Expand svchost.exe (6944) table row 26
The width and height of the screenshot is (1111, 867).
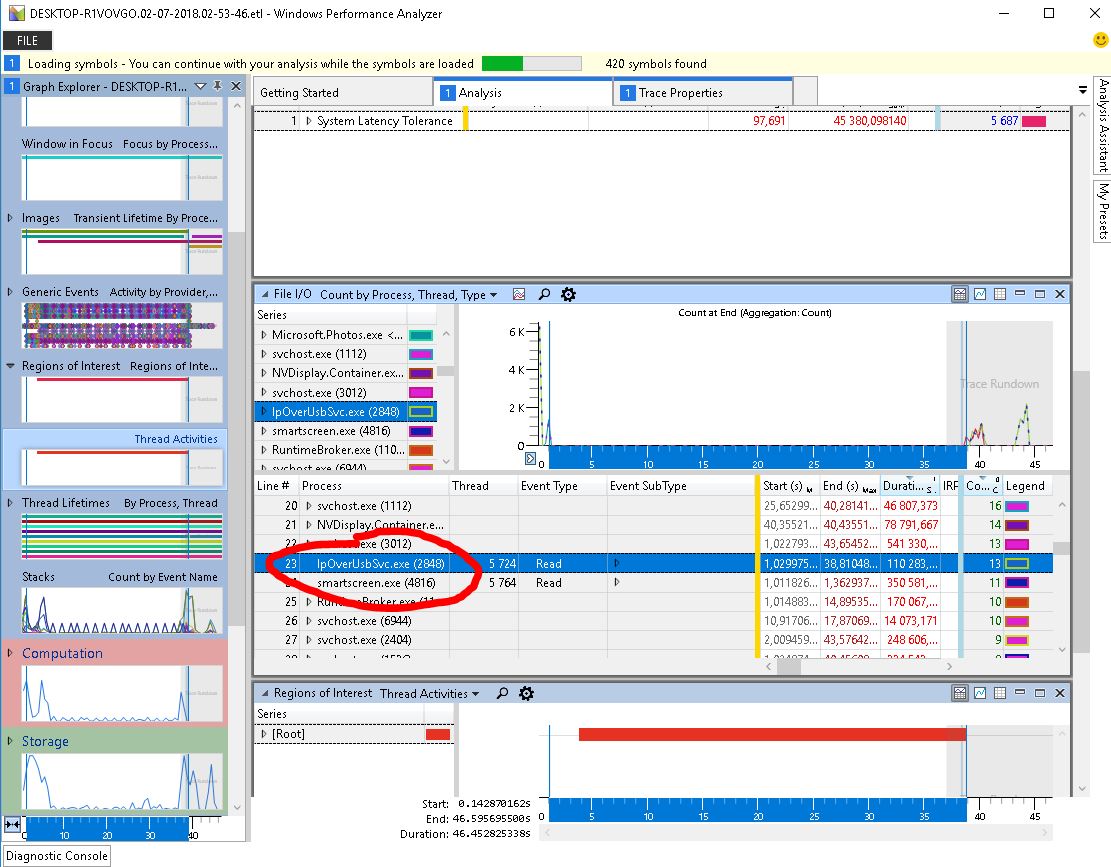tap(308, 620)
